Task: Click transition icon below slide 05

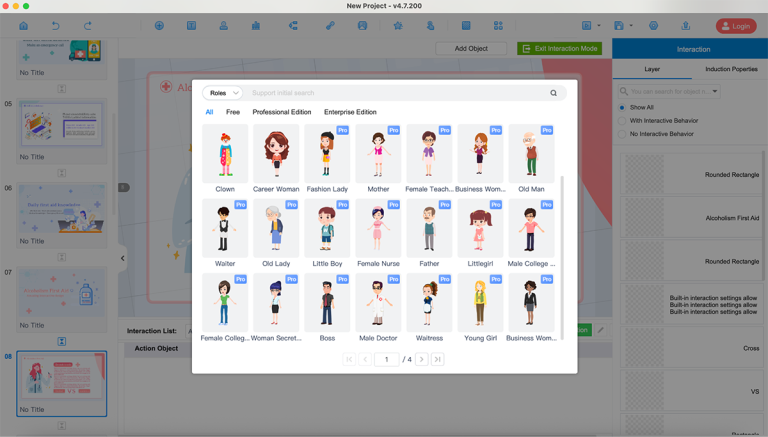Action: (62, 173)
